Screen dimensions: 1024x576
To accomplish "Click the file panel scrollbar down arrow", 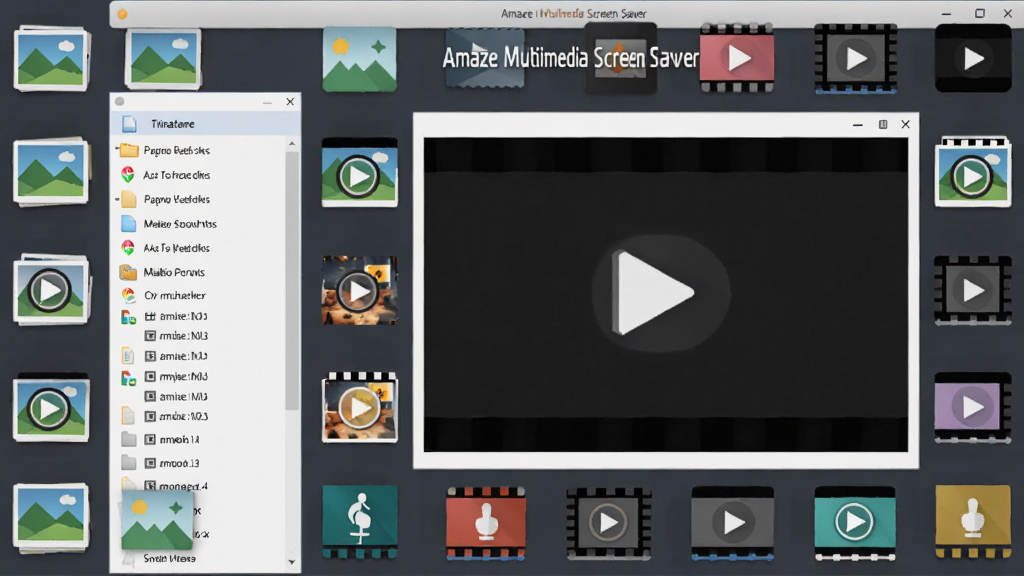I will click(x=292, y=561).
